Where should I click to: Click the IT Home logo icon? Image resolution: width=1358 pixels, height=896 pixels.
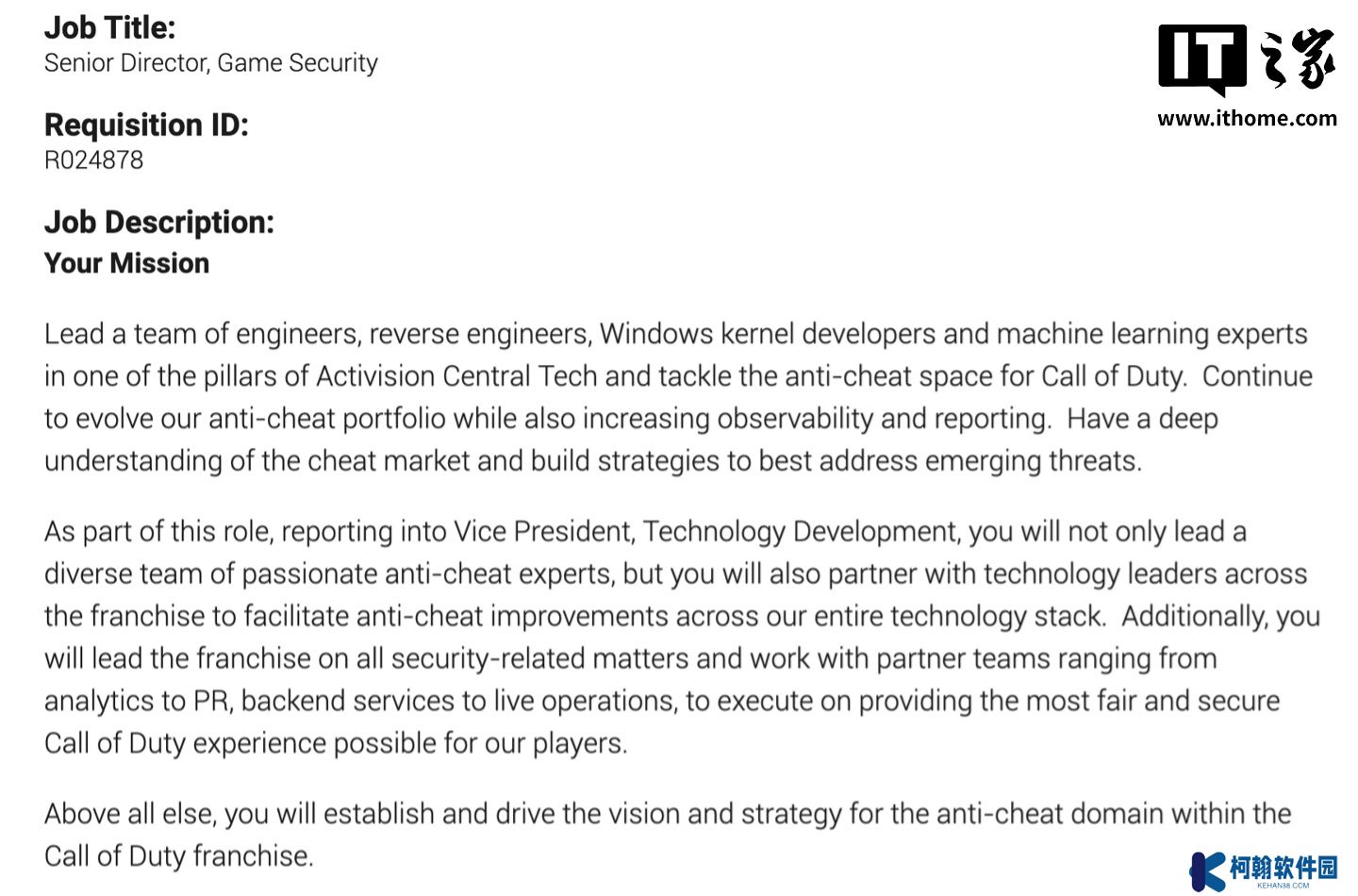click(1202, 60)
